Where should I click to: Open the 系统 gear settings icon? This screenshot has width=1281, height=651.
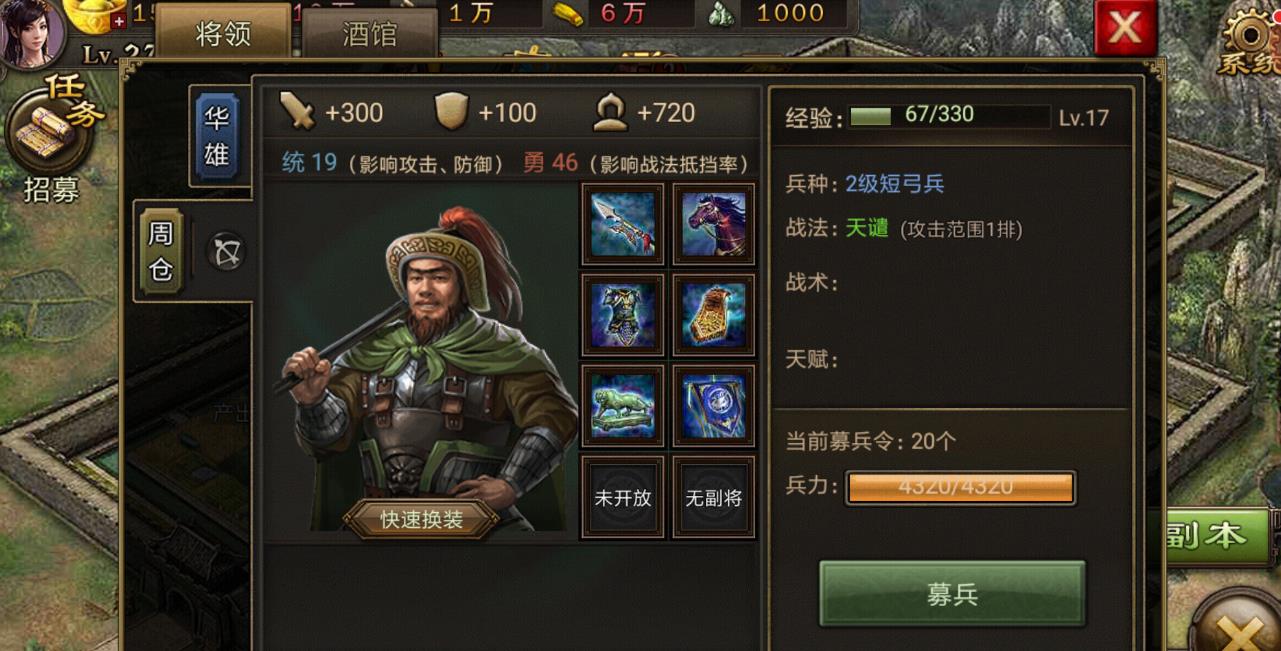[x=1250, y=40]
